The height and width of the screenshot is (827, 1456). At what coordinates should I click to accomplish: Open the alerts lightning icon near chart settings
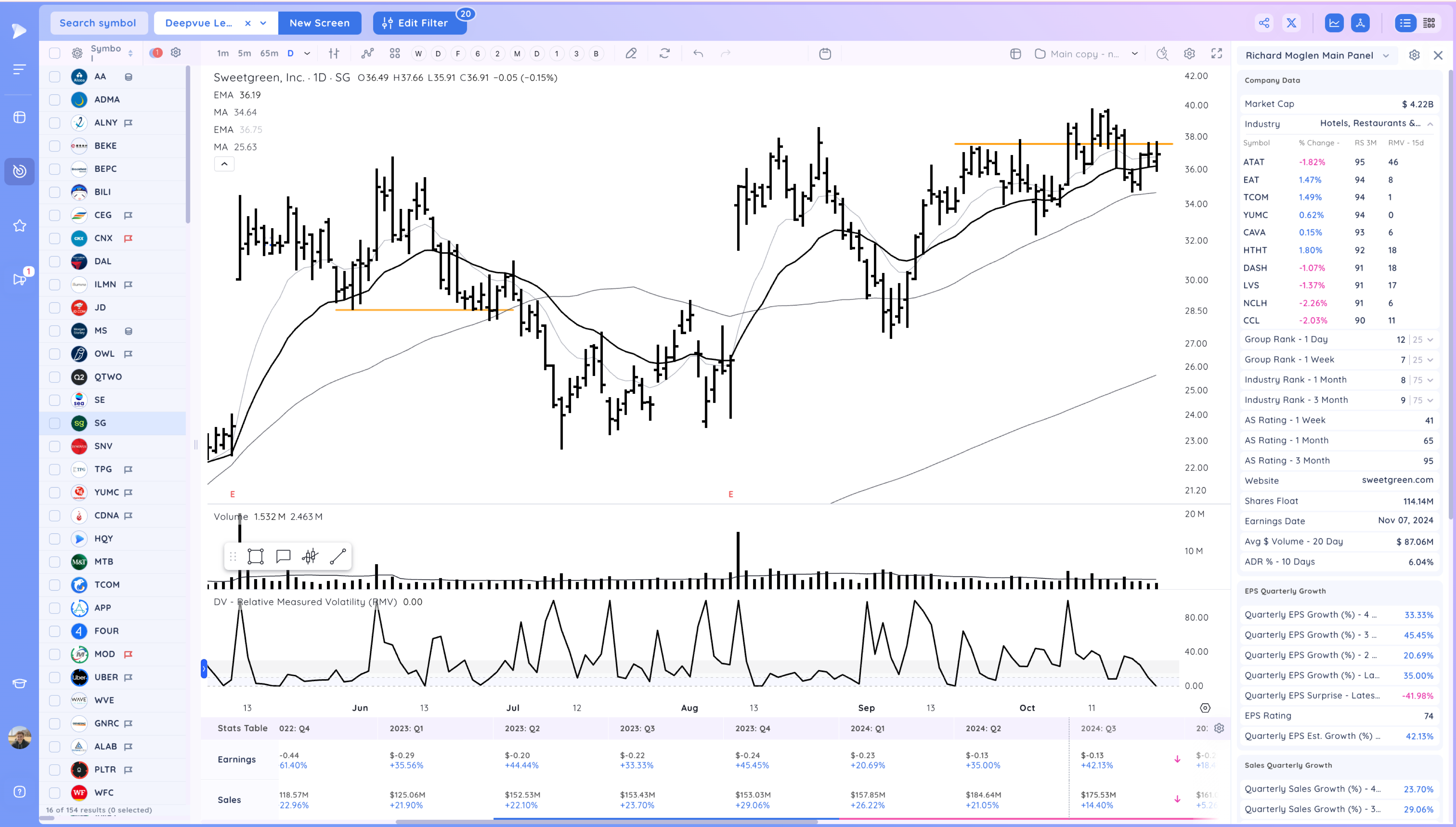(1162, 53)
